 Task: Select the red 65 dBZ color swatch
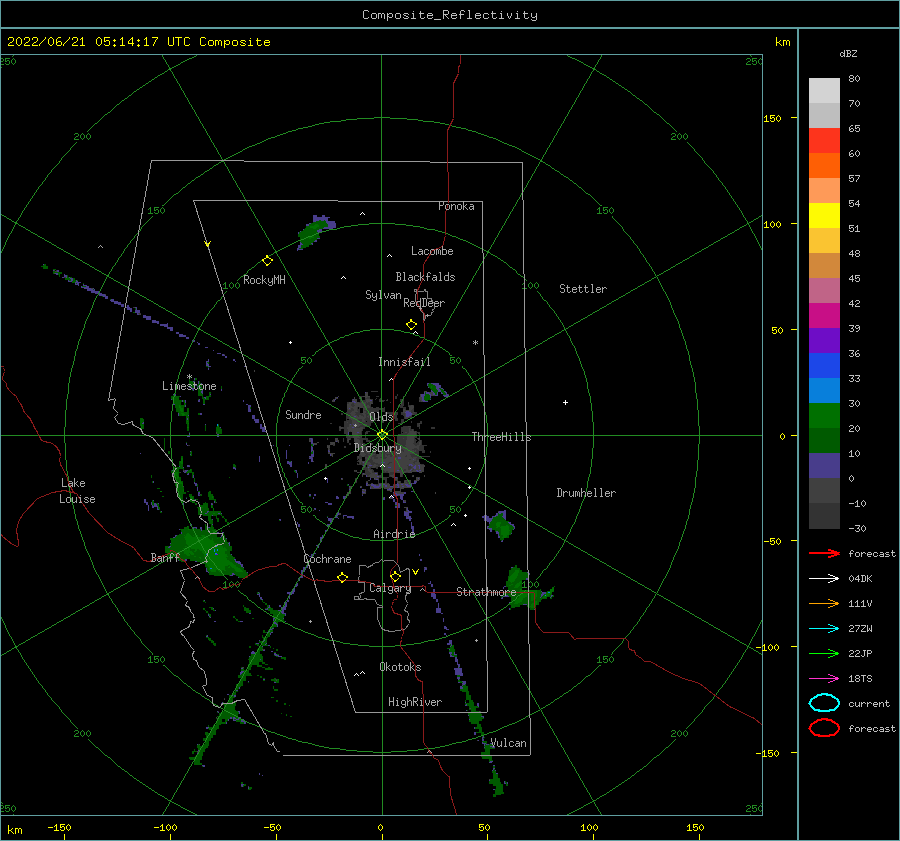(824, 141)
